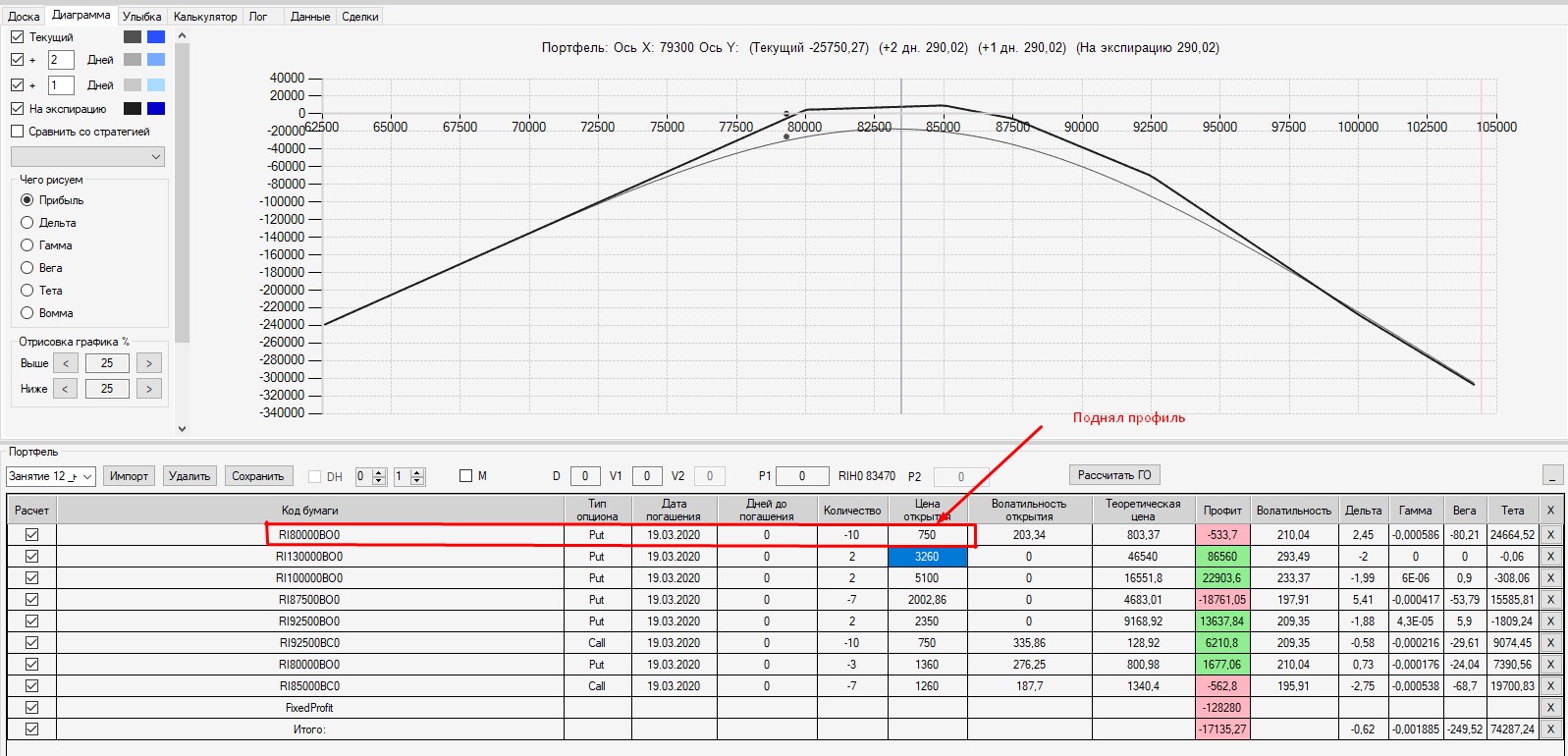
Task: Select the Дельта radio button
Action: (27, 223)
